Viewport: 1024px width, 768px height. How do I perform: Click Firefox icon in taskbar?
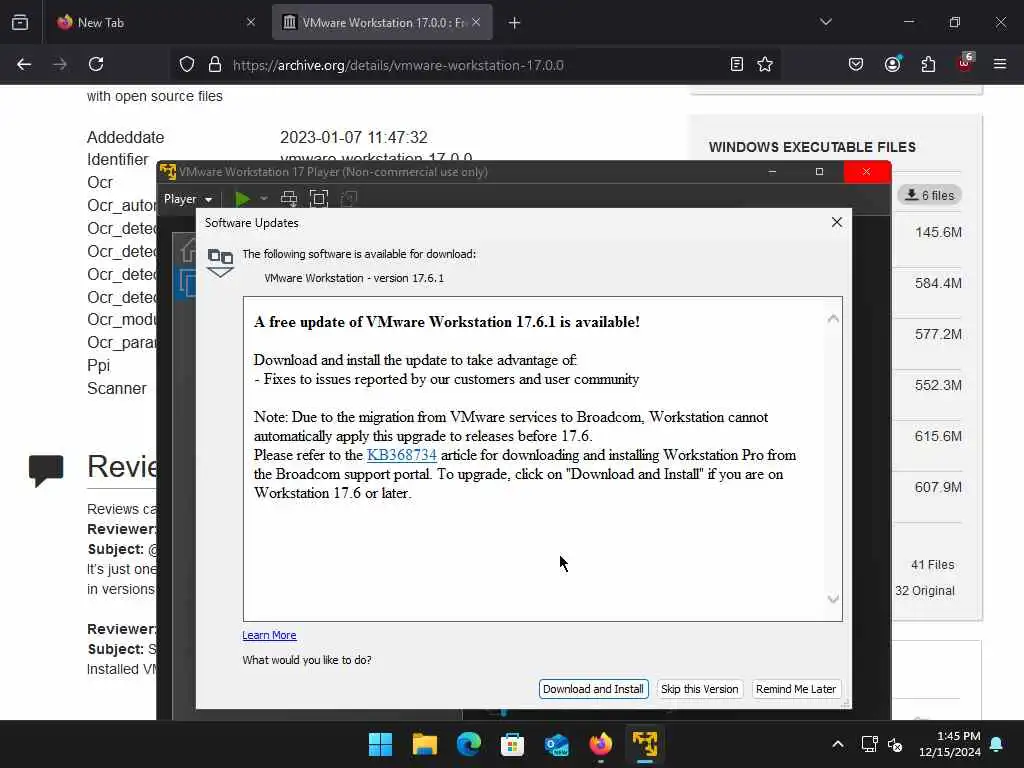(601, 744)
